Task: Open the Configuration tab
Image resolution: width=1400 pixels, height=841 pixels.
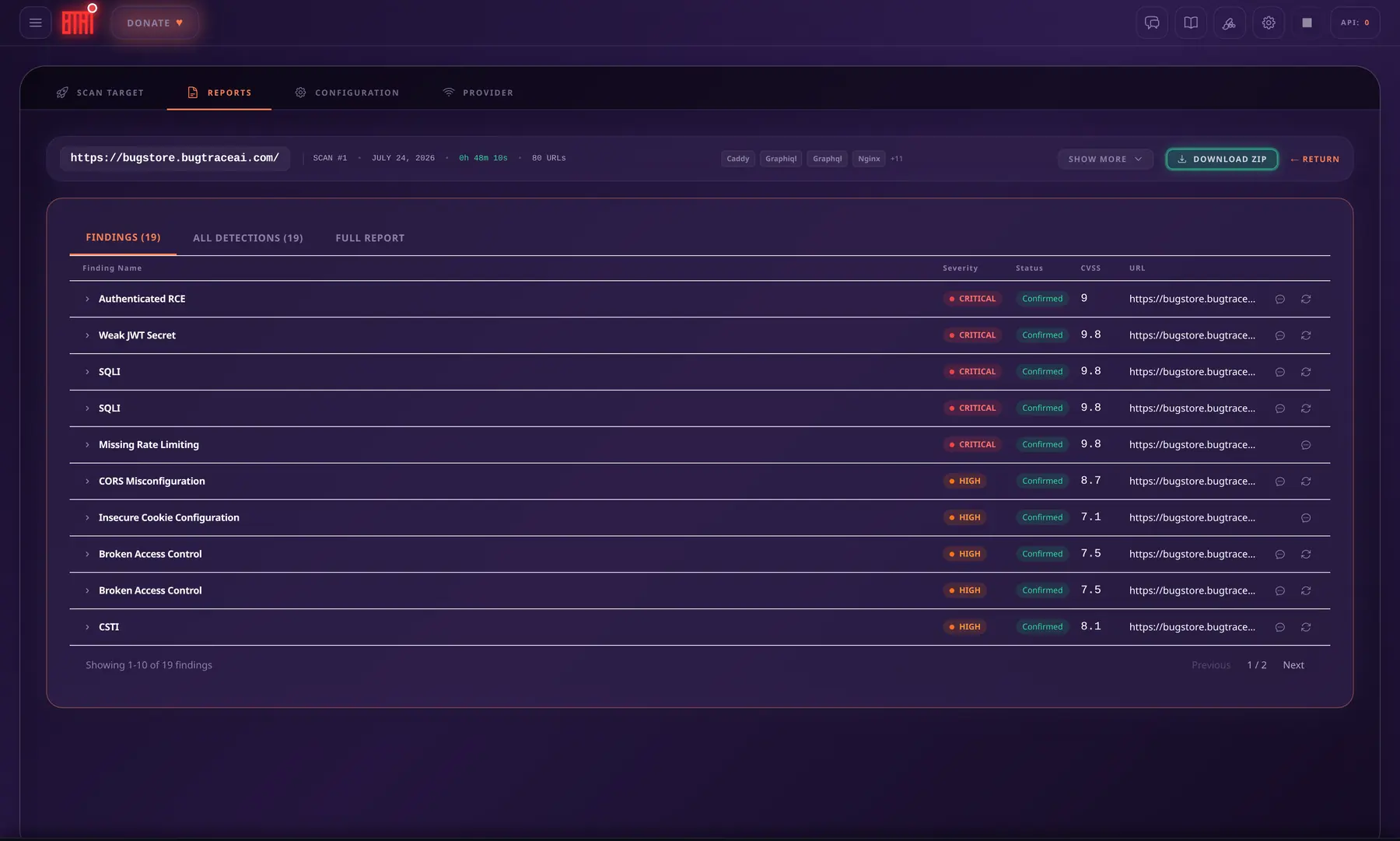Action: click(x=347, y=93)
